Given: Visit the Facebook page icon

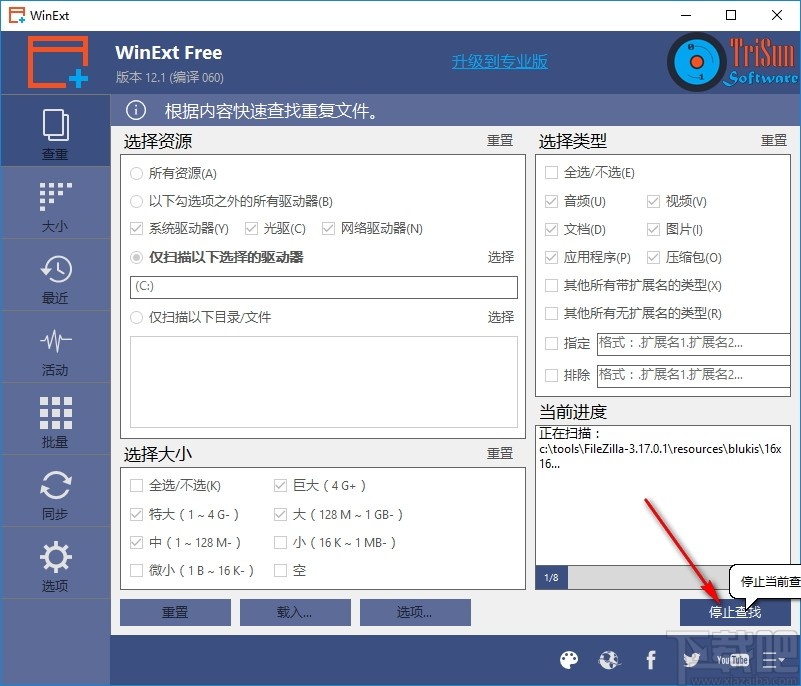Looking at the screenshot, I should [x=650, y=660].
